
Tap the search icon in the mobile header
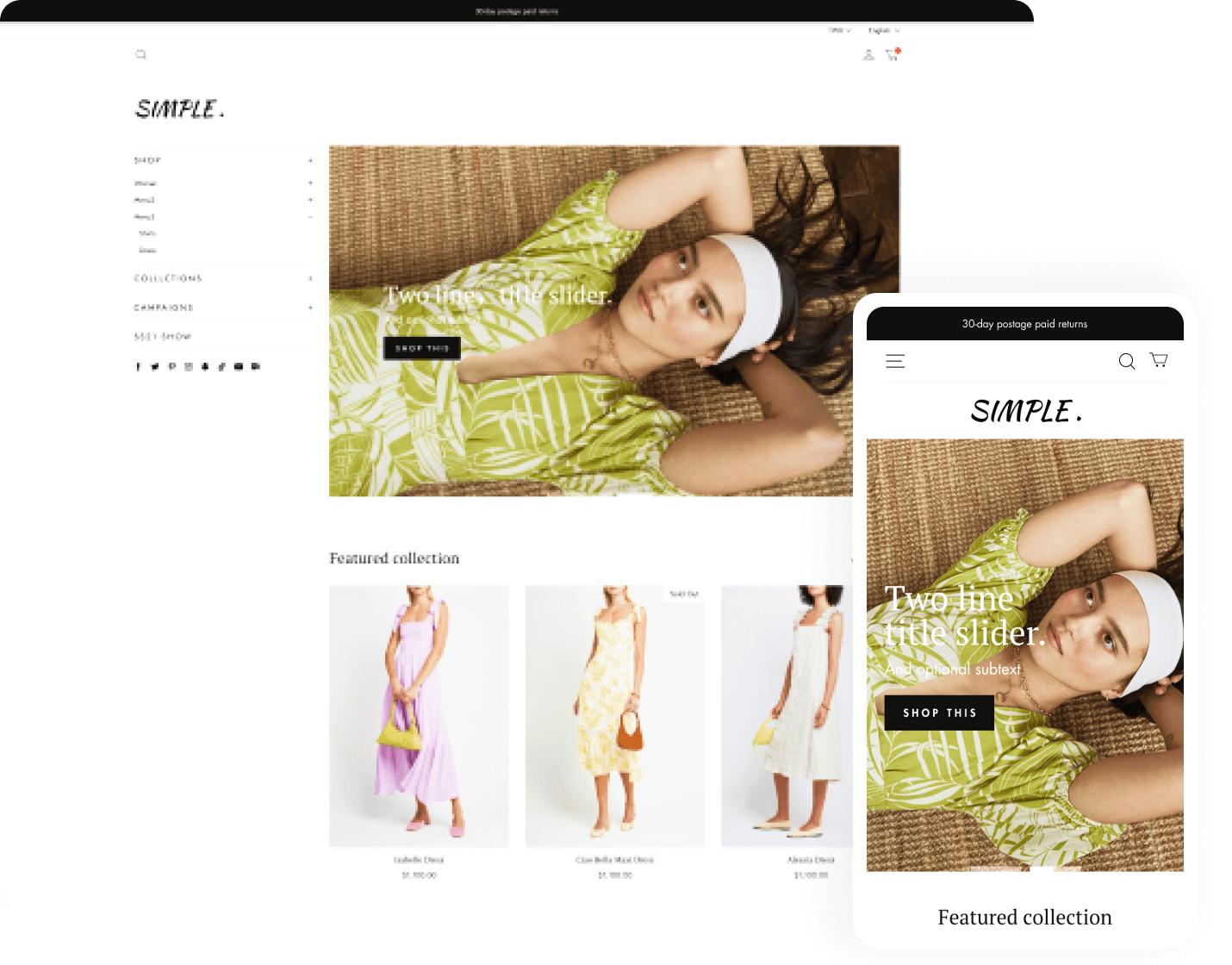[1127, 361]
